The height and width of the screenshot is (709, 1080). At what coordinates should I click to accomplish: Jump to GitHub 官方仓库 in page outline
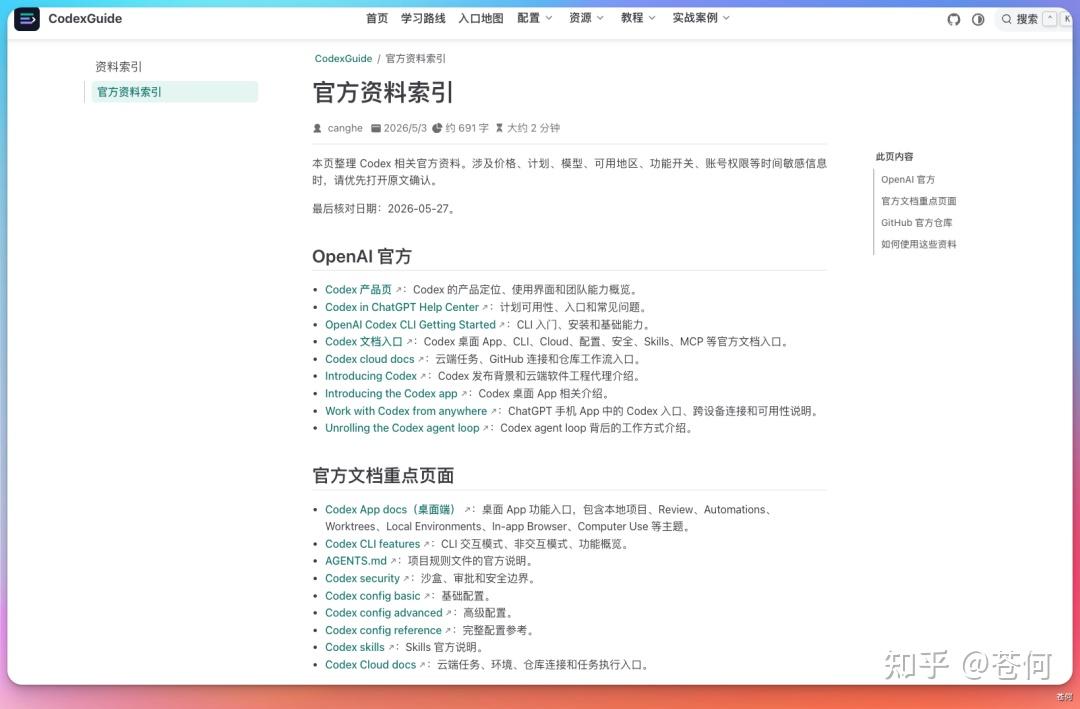coord(917,223)
